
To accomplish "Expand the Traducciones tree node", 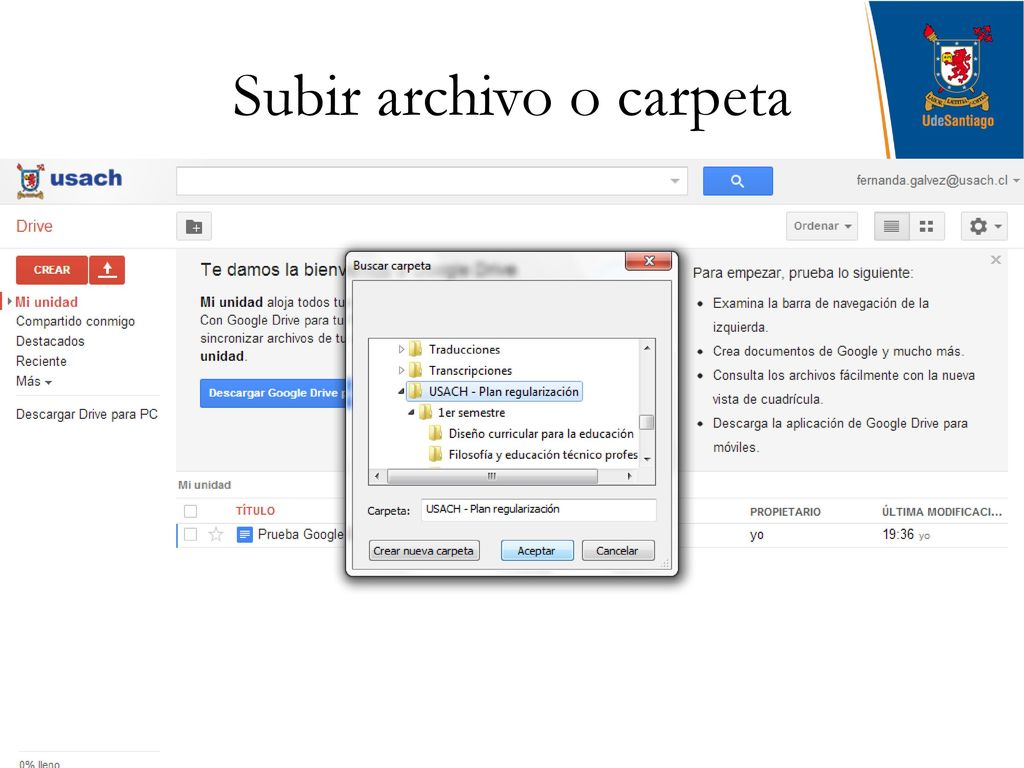I will (401, 349).
